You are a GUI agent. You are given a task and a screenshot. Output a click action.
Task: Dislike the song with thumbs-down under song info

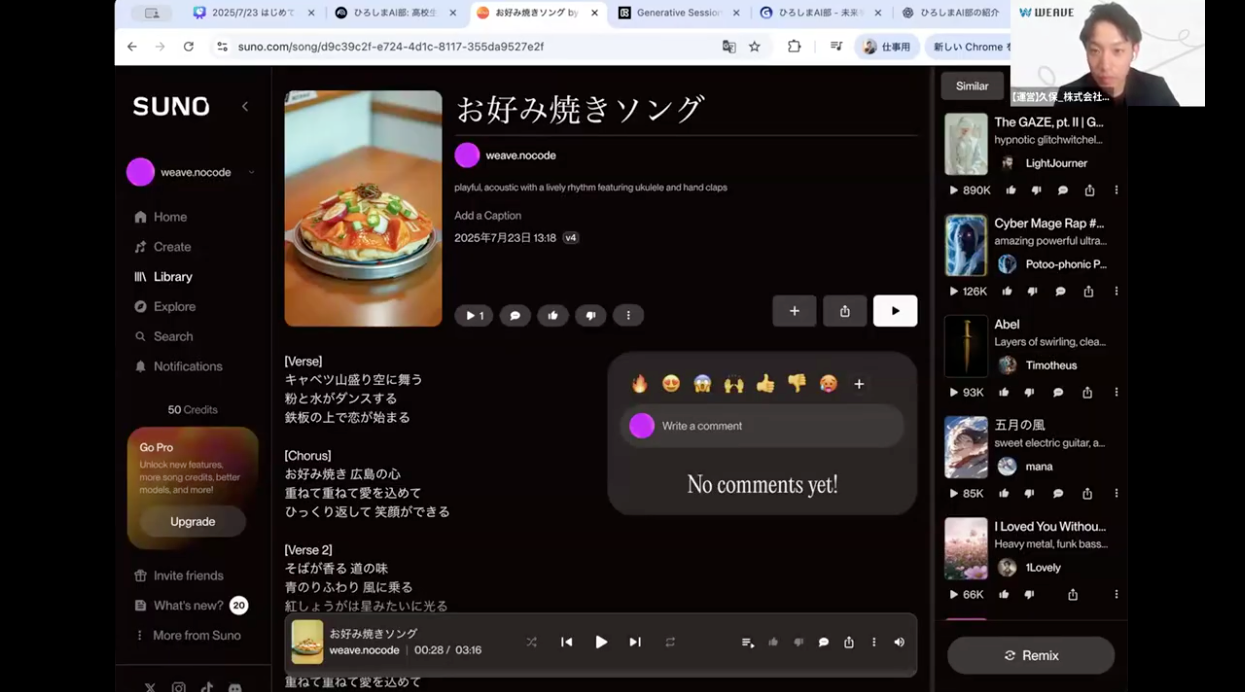(x=591, y=315)
